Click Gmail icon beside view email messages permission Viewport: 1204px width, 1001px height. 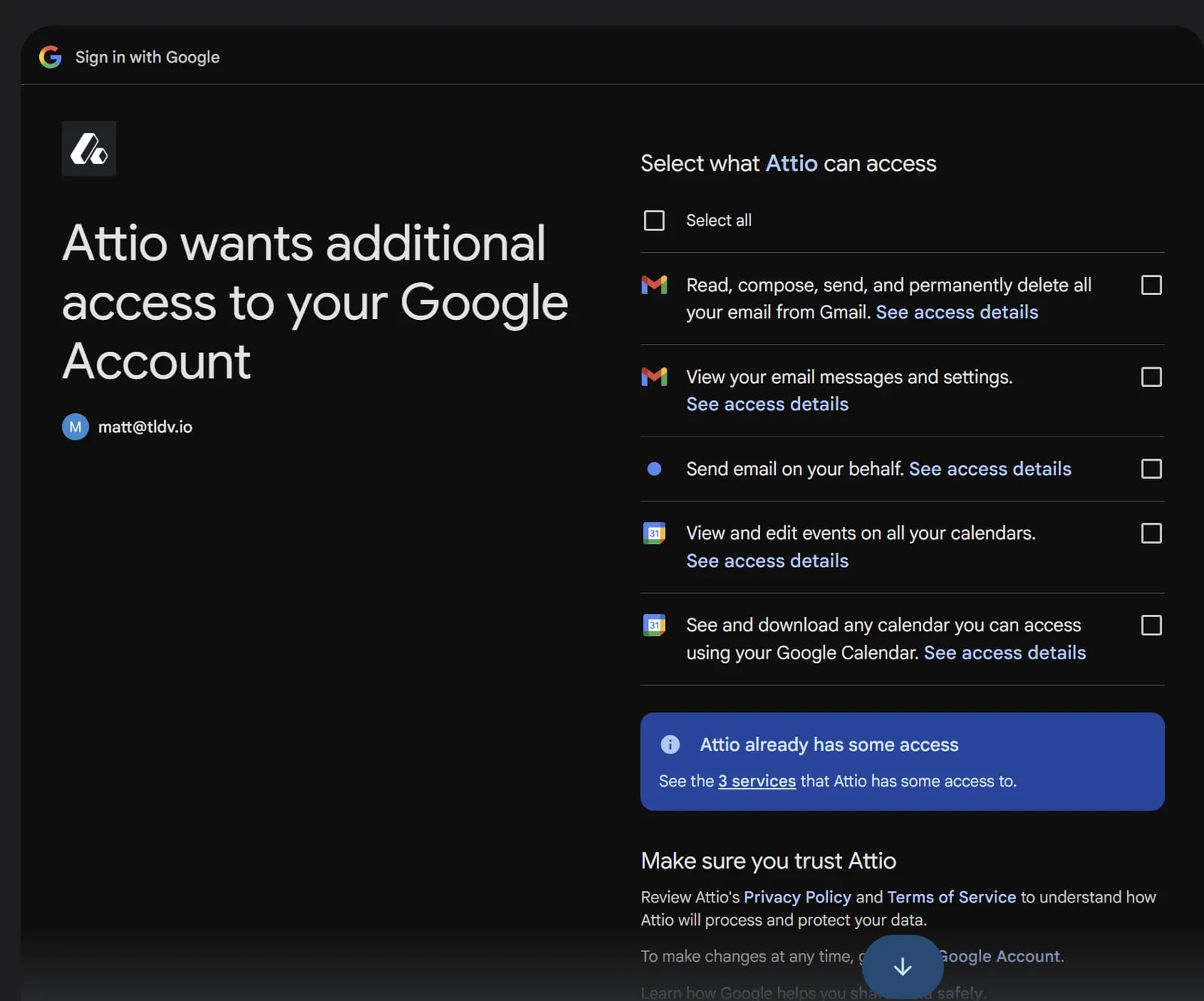click(x=654, y=376)
